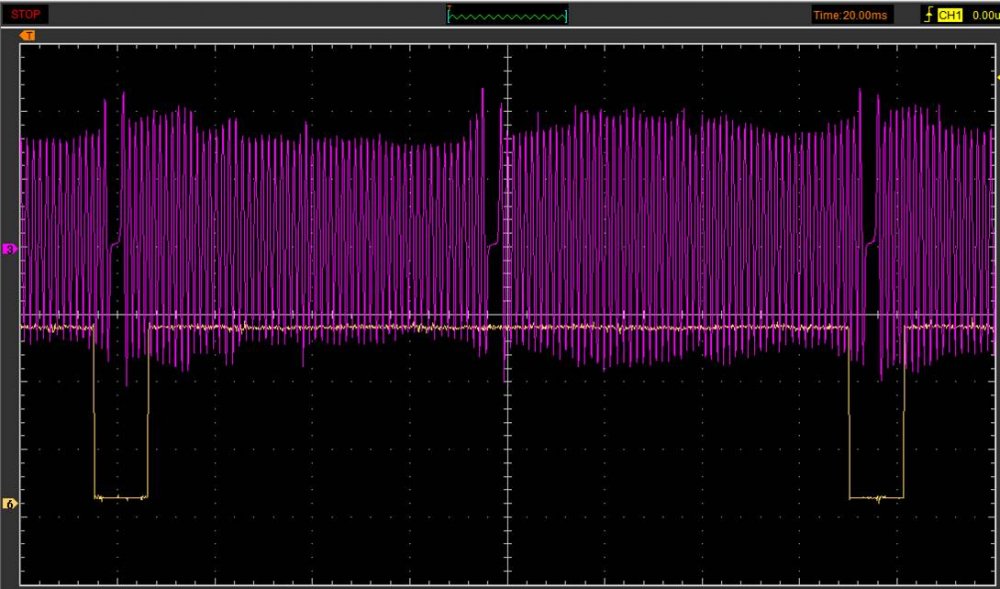Click the rising-edge trigger type icon
1000x589 pixels.
(930, 15)
